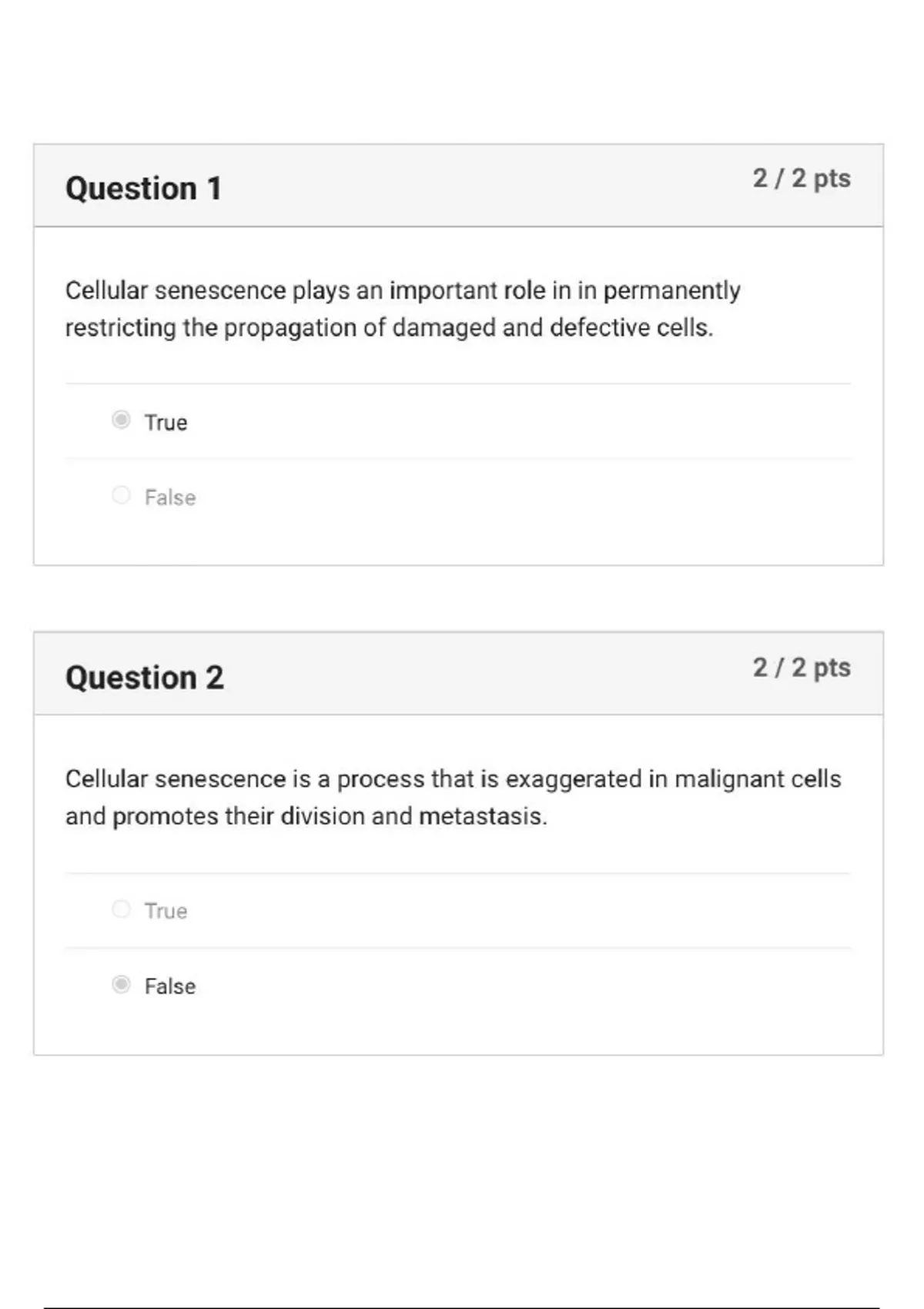Click the word 'Cellular' starting Question 1 prompt
This screenshot has width=924, height=1309.
pyautogui.click(x=106, y=291)
